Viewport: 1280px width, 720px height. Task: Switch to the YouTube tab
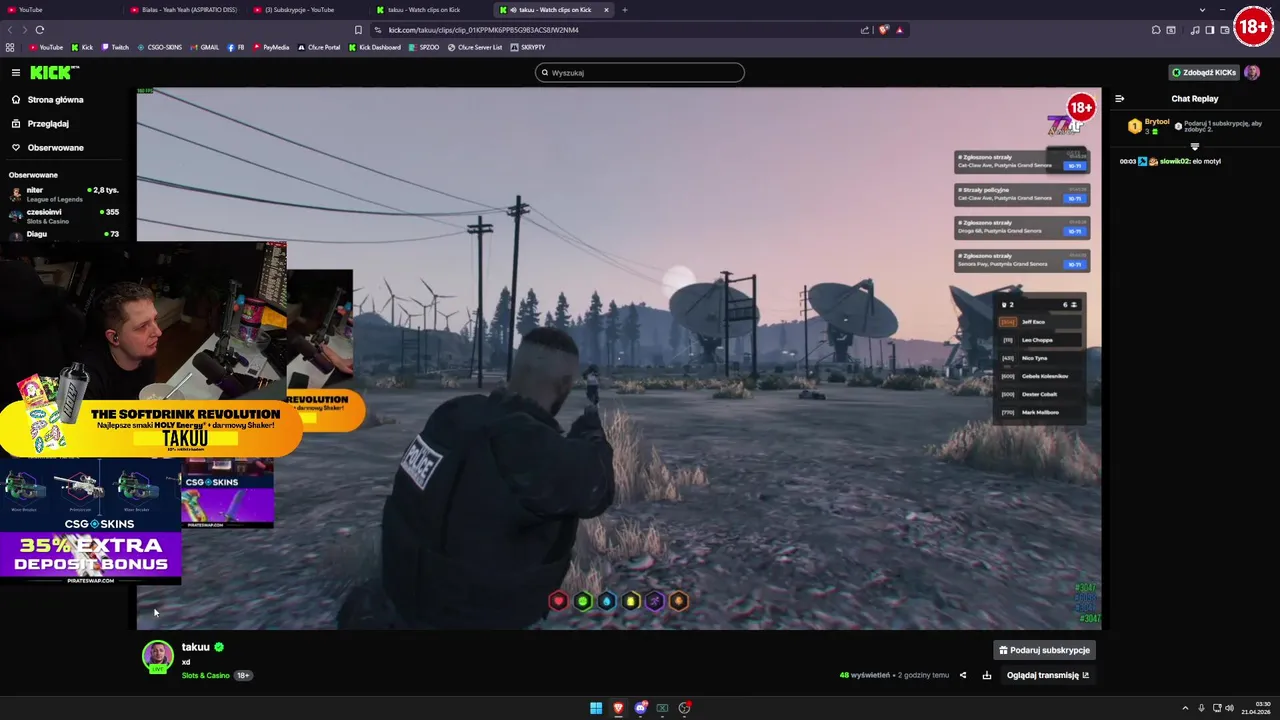point(60,10)
